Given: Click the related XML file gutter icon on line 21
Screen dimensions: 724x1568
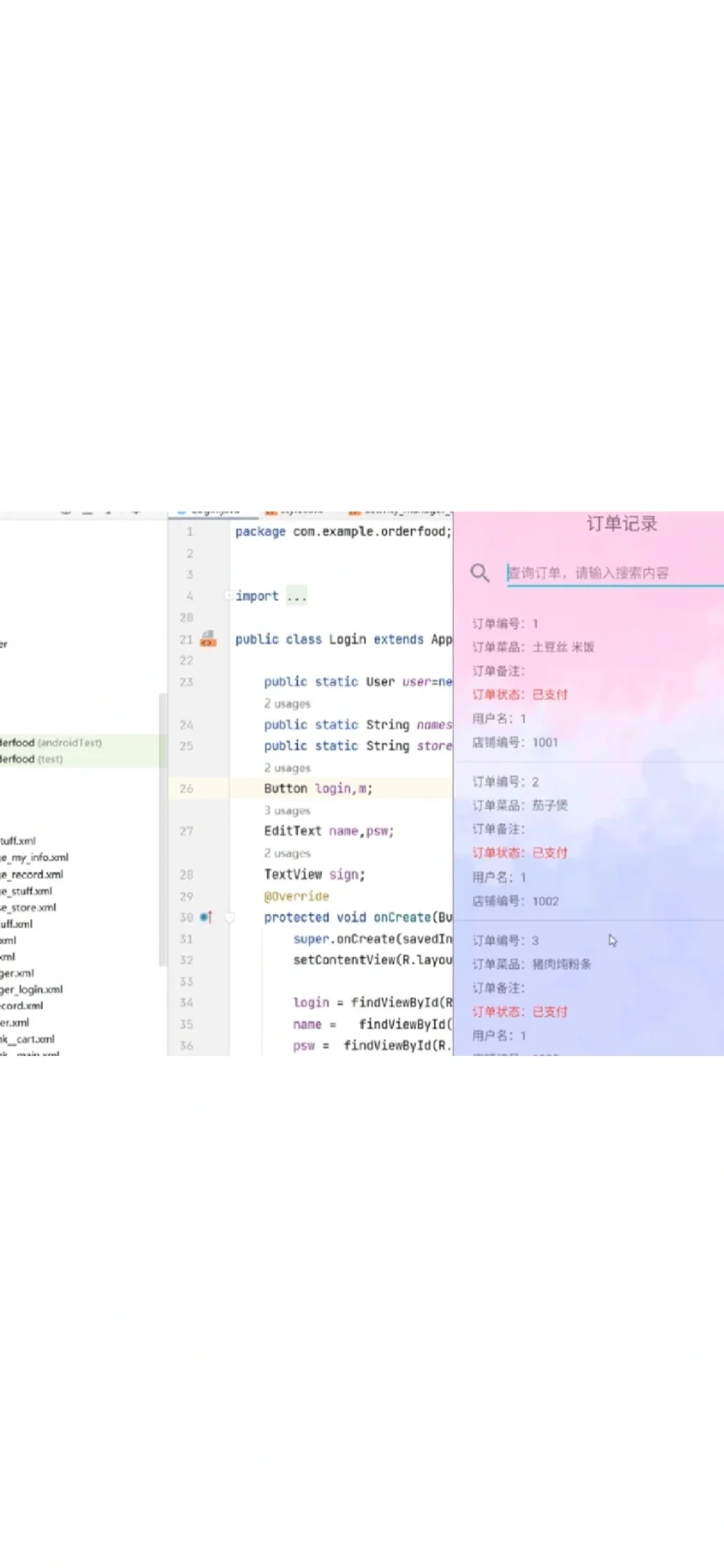Looking at the screenshot, I should point(208,639).
